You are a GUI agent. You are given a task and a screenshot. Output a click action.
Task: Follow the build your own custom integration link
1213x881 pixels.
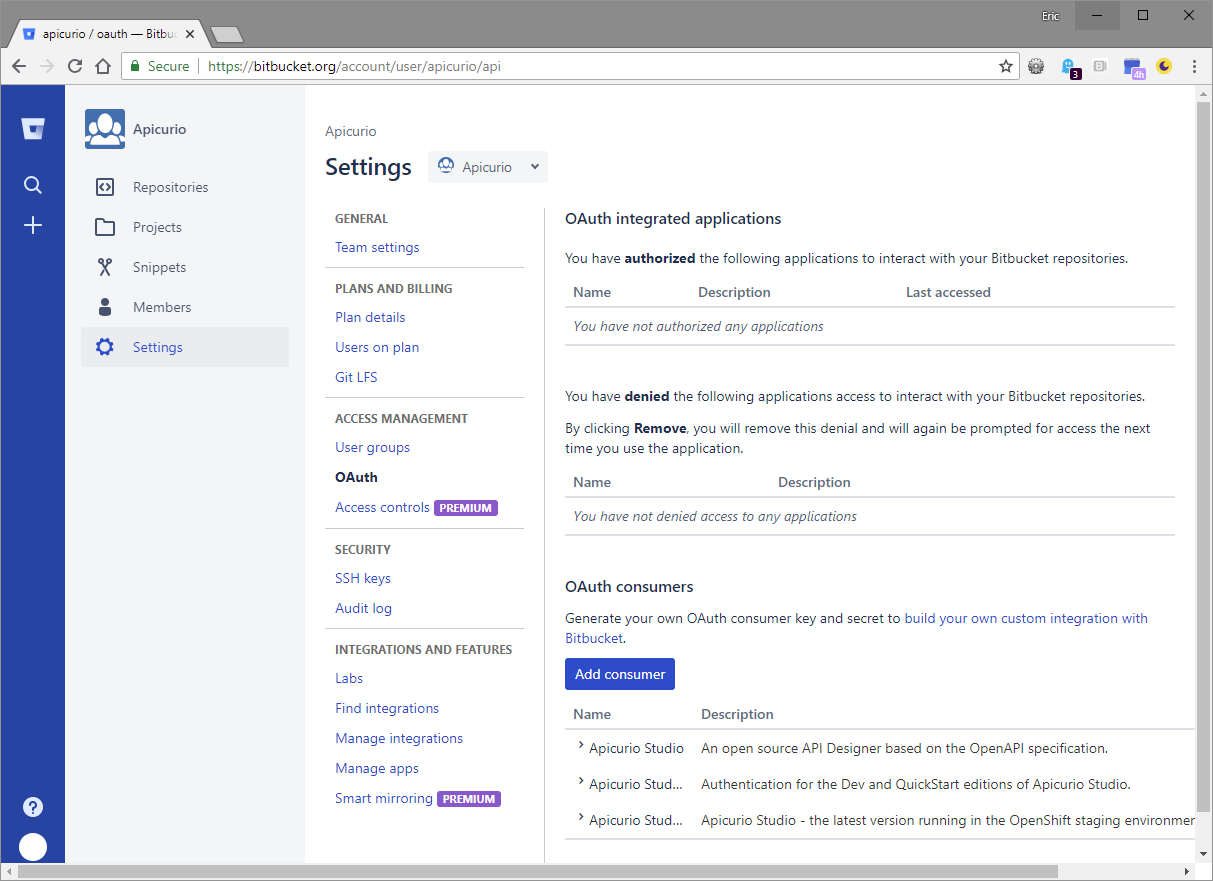pyautogui.click(x=1026, y=618)
